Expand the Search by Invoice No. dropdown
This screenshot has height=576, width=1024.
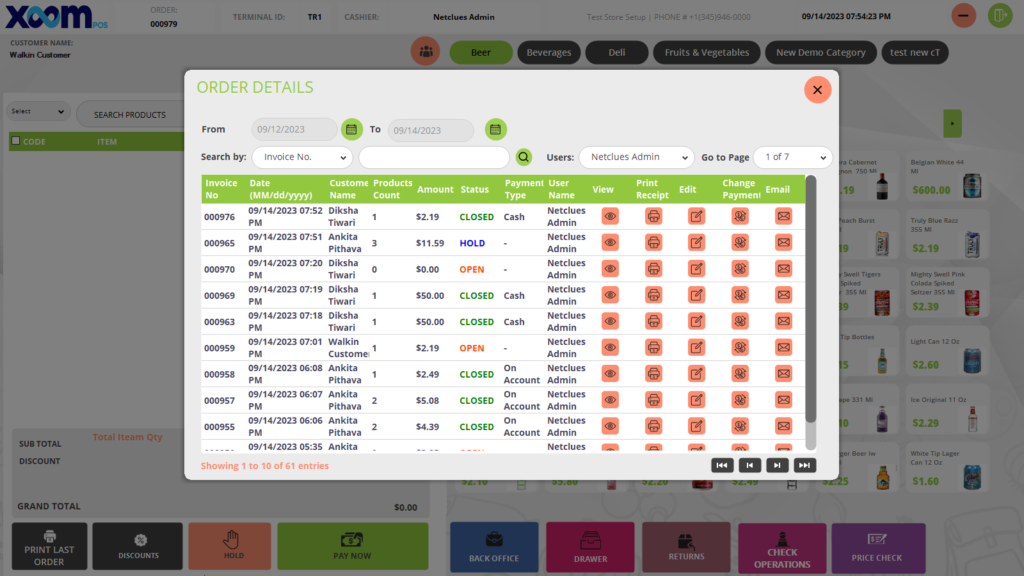pyautogui.click(x=302, y=157)
